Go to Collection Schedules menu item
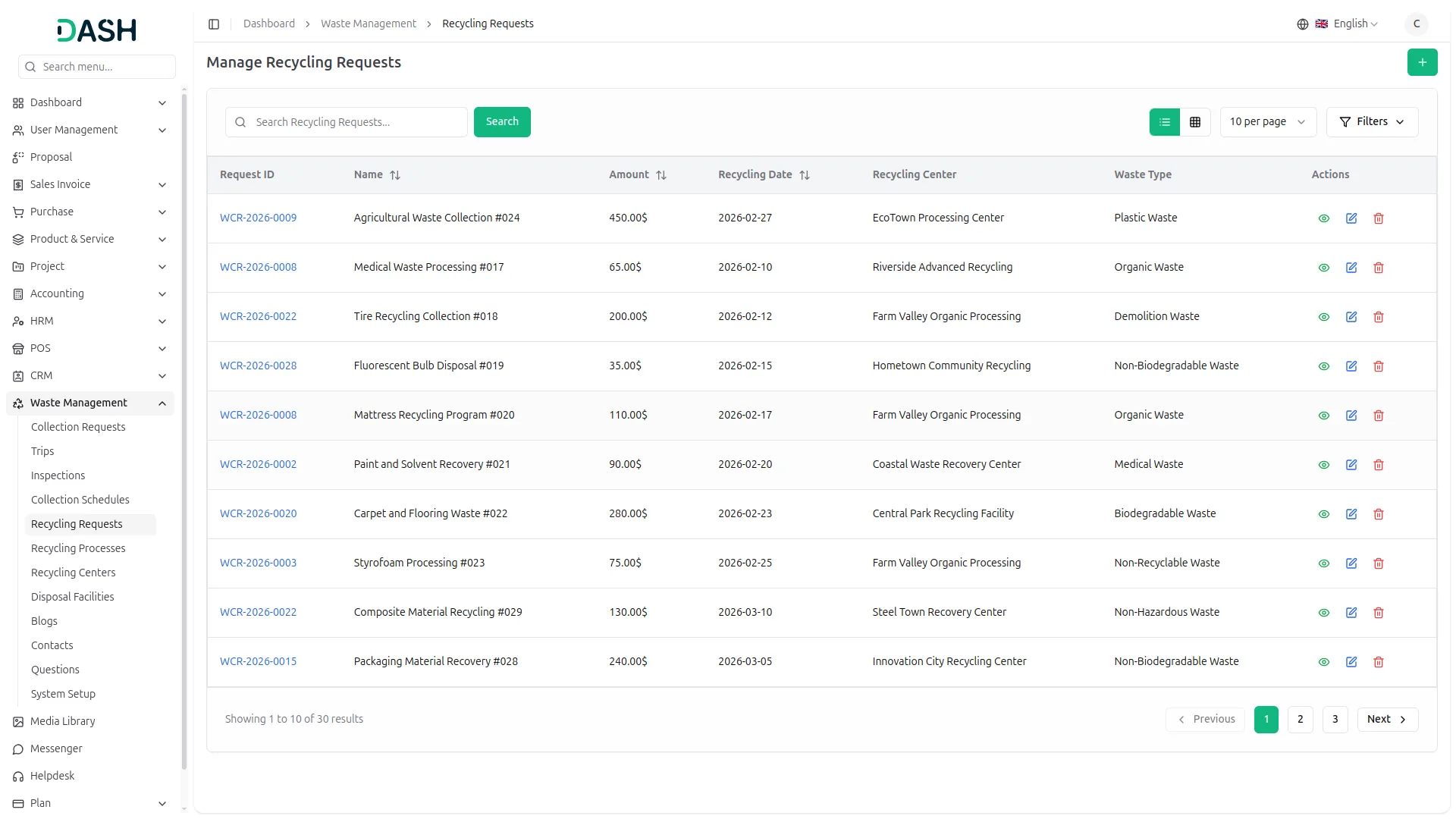1456x819 pixels. point(80,500)
